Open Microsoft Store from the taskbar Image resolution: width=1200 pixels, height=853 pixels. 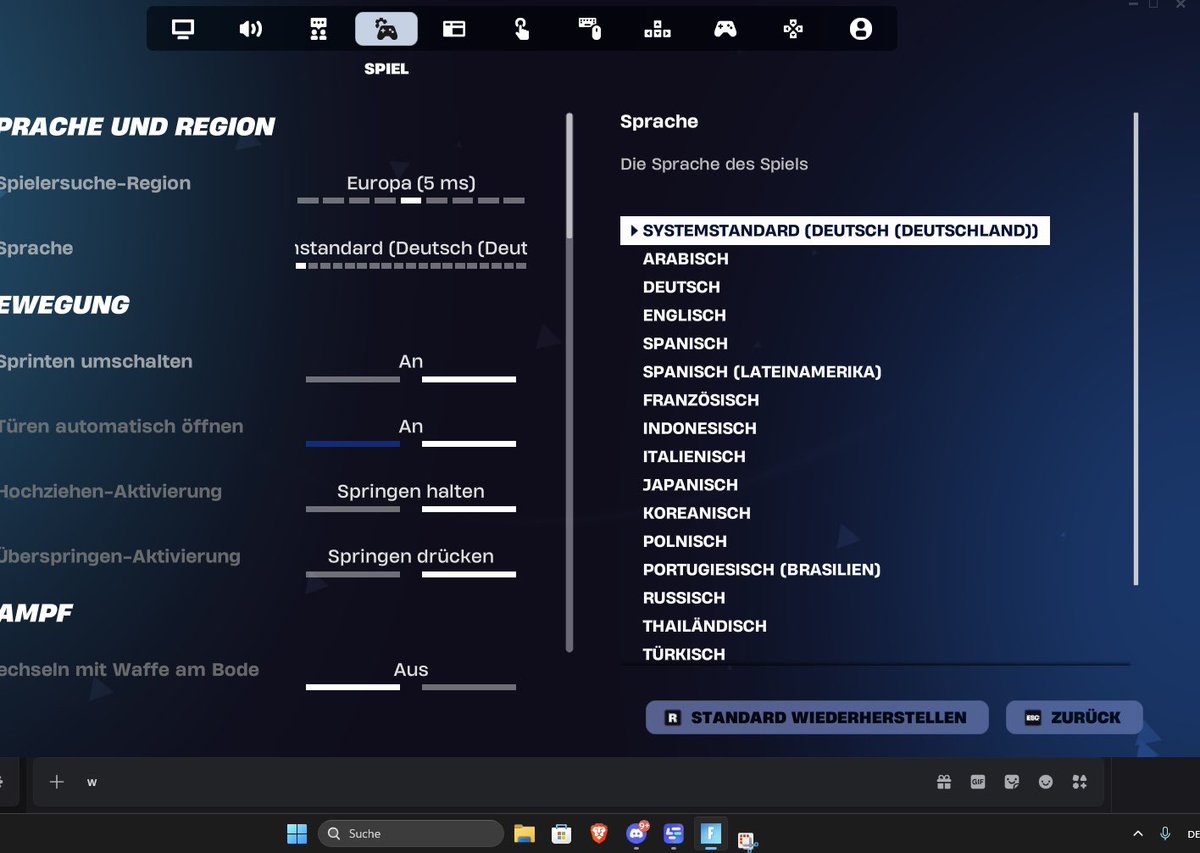[x=561, y=833]
